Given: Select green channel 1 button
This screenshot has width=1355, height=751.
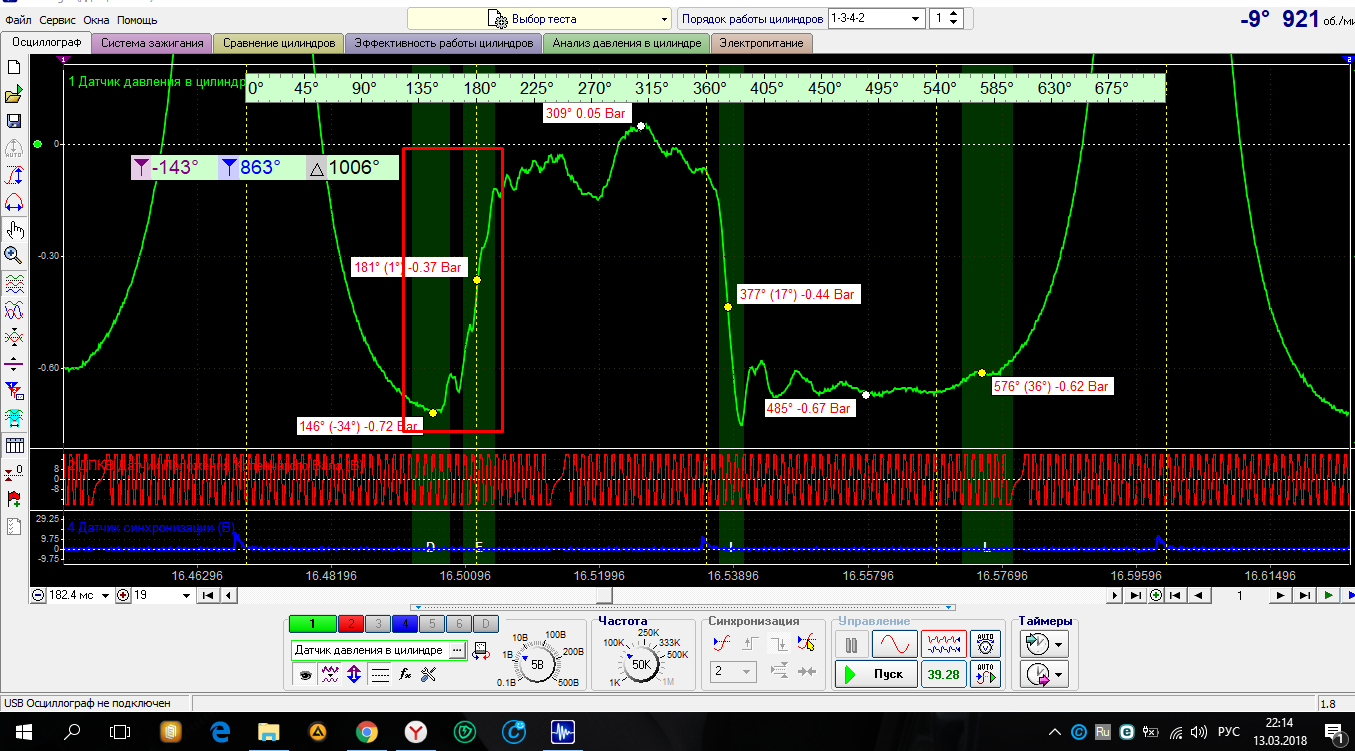Looking at the screenshot, I should (x=312, y=624).
